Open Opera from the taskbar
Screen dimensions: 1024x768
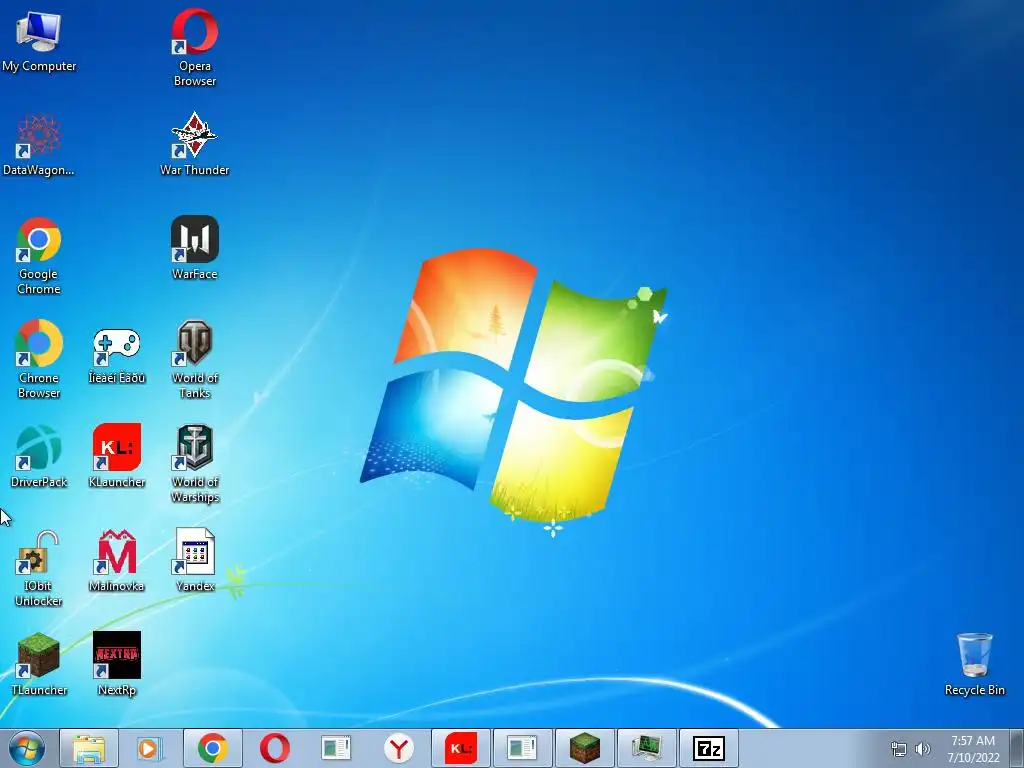pyautogui.click(x=274, y=748)
